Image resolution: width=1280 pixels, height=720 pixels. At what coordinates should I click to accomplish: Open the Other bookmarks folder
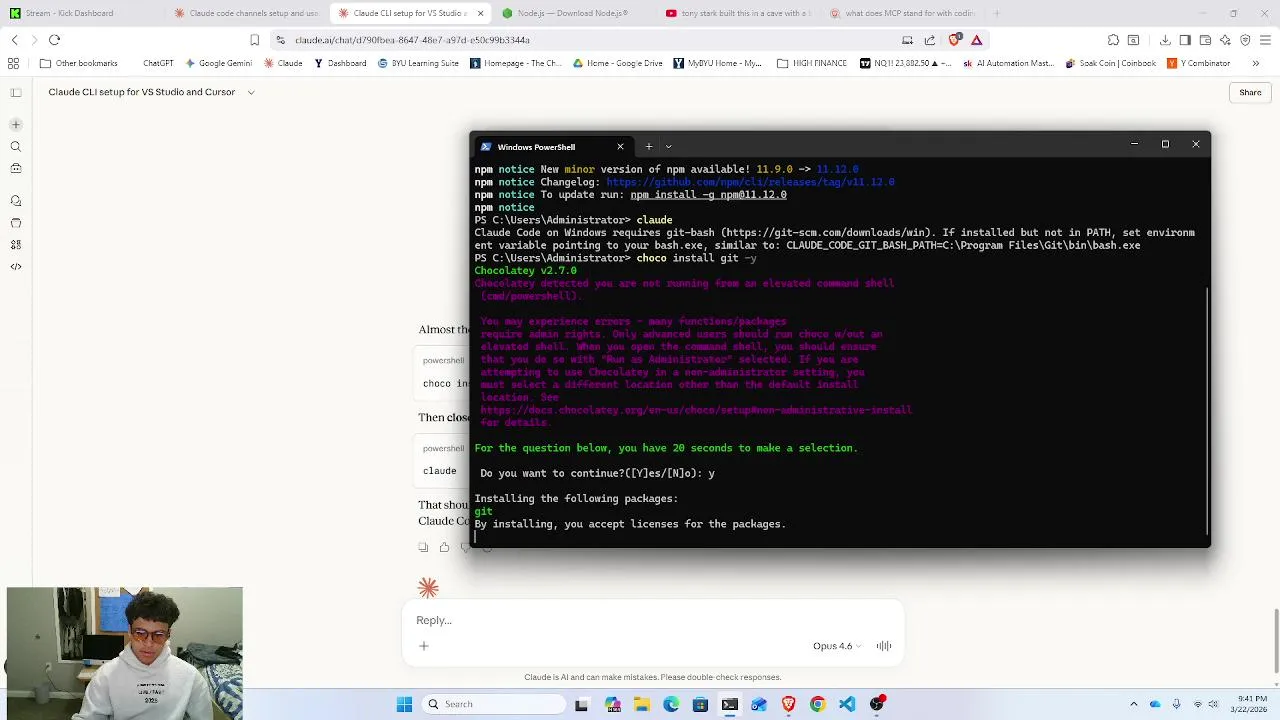coord(79,63)
